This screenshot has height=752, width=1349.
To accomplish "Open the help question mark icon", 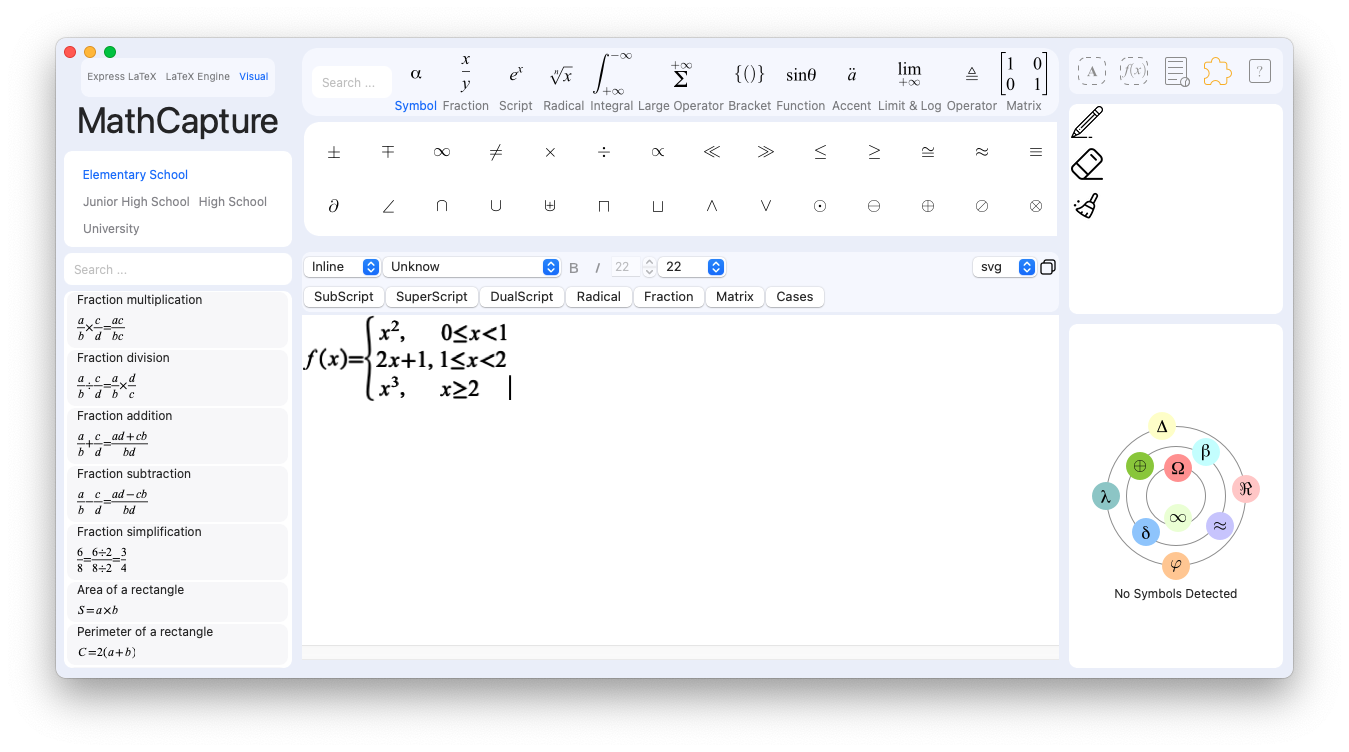I will 1260,71.
